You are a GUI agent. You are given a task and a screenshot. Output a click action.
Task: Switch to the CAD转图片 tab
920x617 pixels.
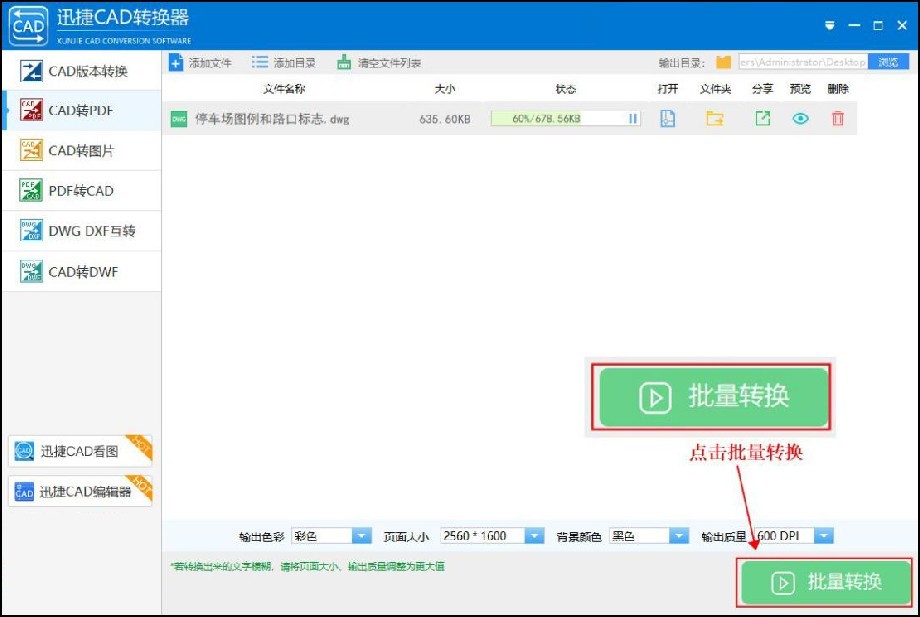click(80, 151)
